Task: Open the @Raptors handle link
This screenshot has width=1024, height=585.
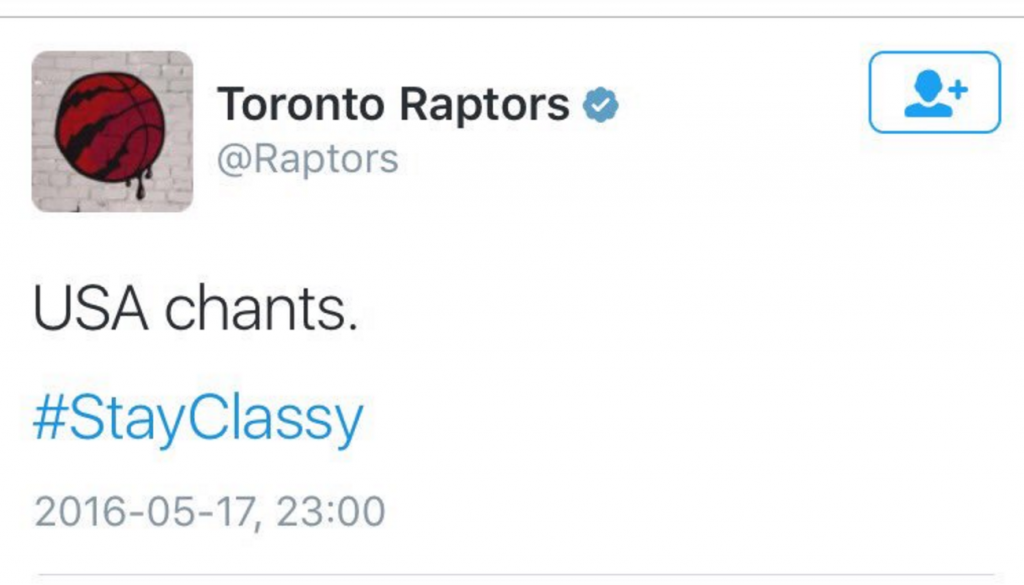Action: click(x=308, y=158)
